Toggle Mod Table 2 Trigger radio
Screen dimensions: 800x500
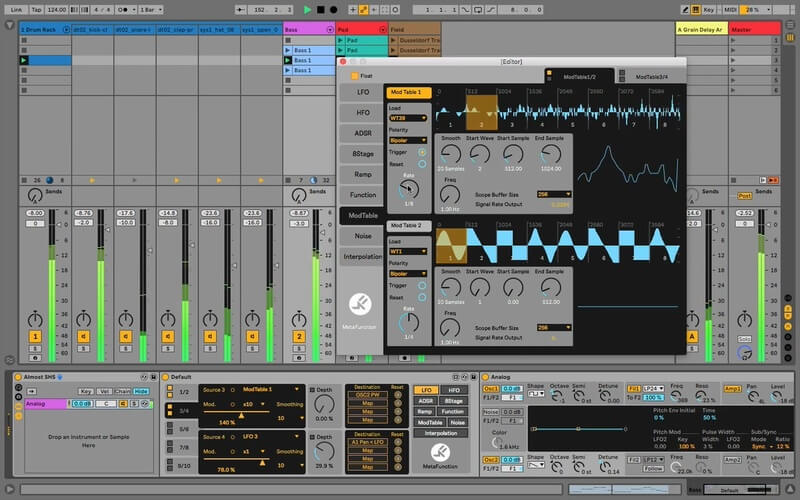[422, 285]
